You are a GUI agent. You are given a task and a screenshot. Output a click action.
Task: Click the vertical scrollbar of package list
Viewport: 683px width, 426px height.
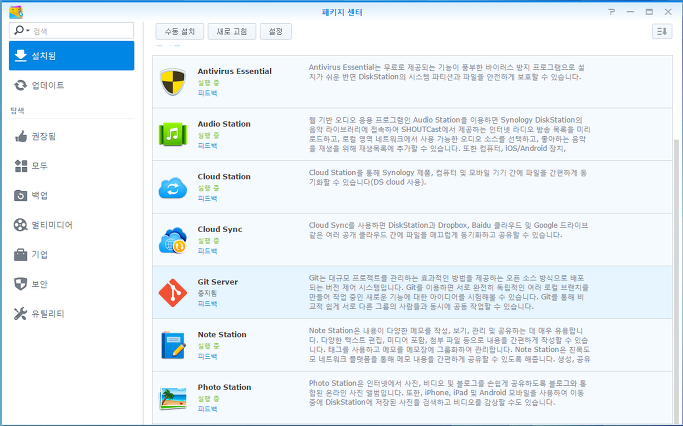[x=677, y=279]
